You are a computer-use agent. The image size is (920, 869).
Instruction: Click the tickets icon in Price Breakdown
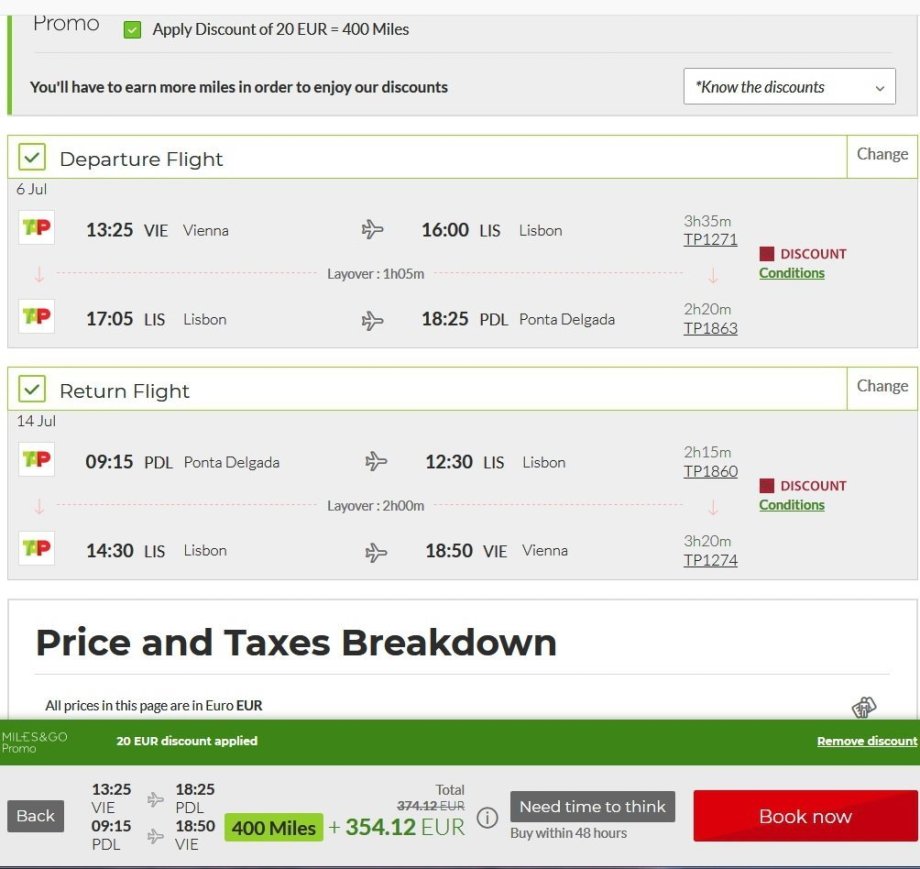864,707
